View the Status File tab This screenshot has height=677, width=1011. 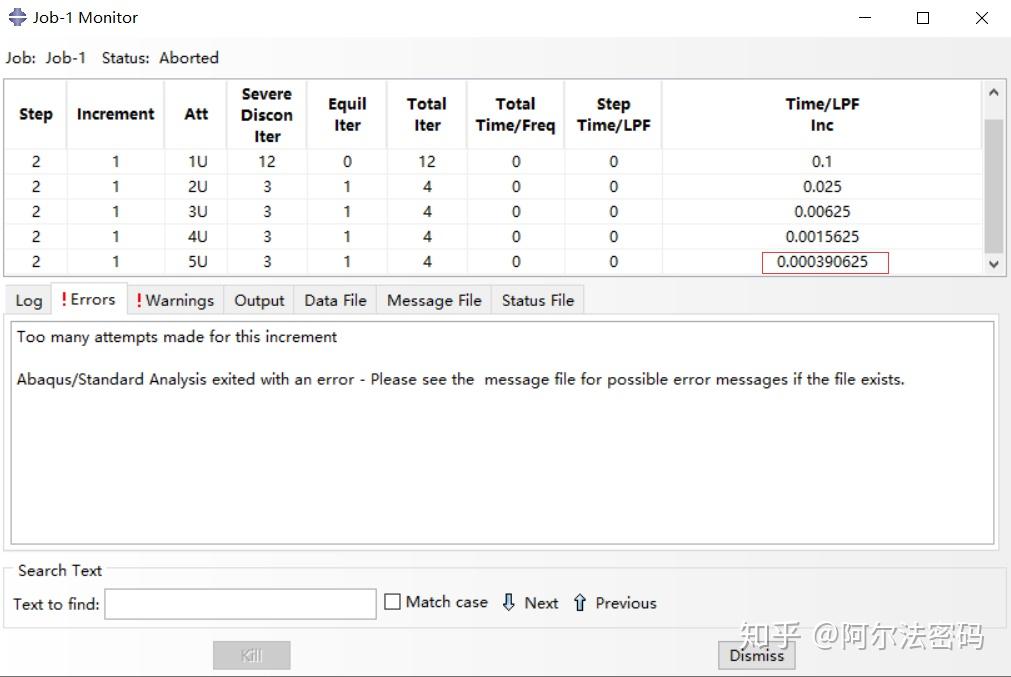point(537,300)
